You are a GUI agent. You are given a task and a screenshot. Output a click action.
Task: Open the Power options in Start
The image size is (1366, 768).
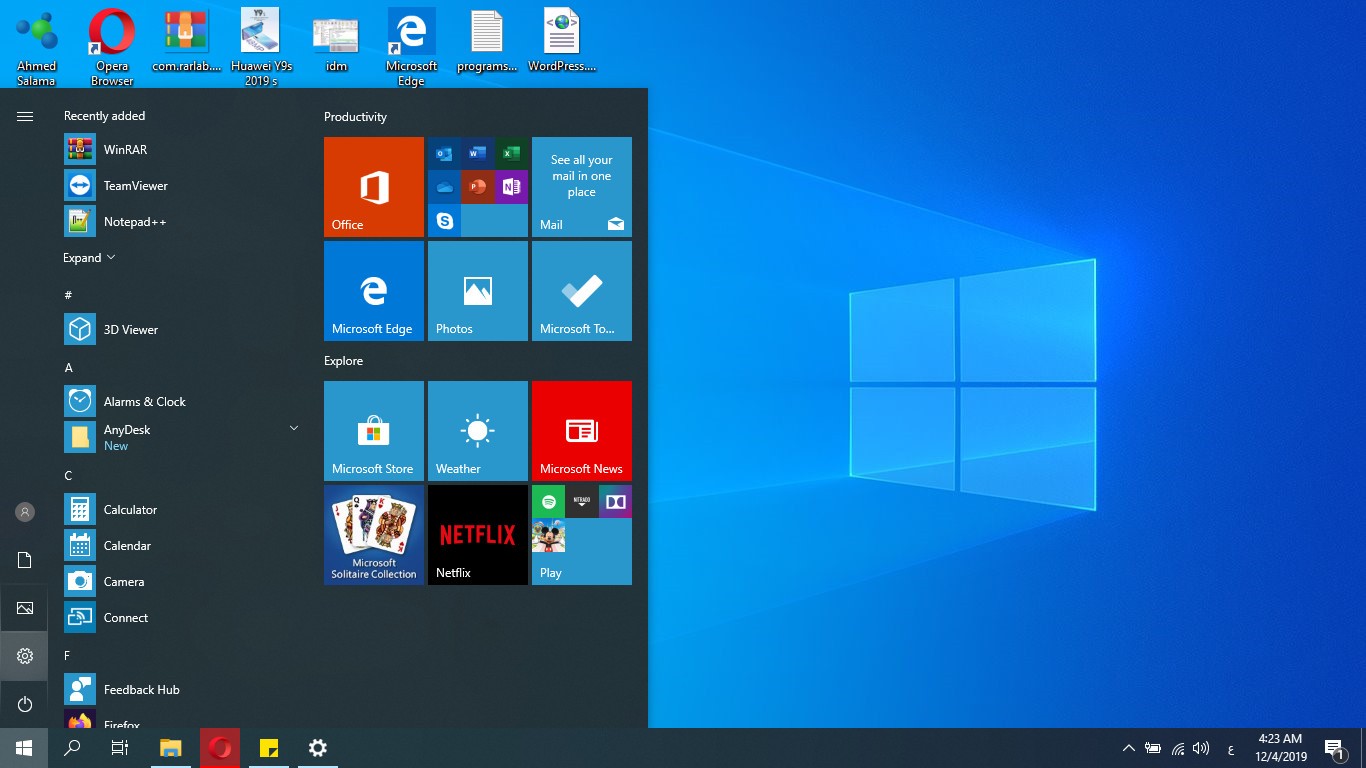[x=25, y=704]
